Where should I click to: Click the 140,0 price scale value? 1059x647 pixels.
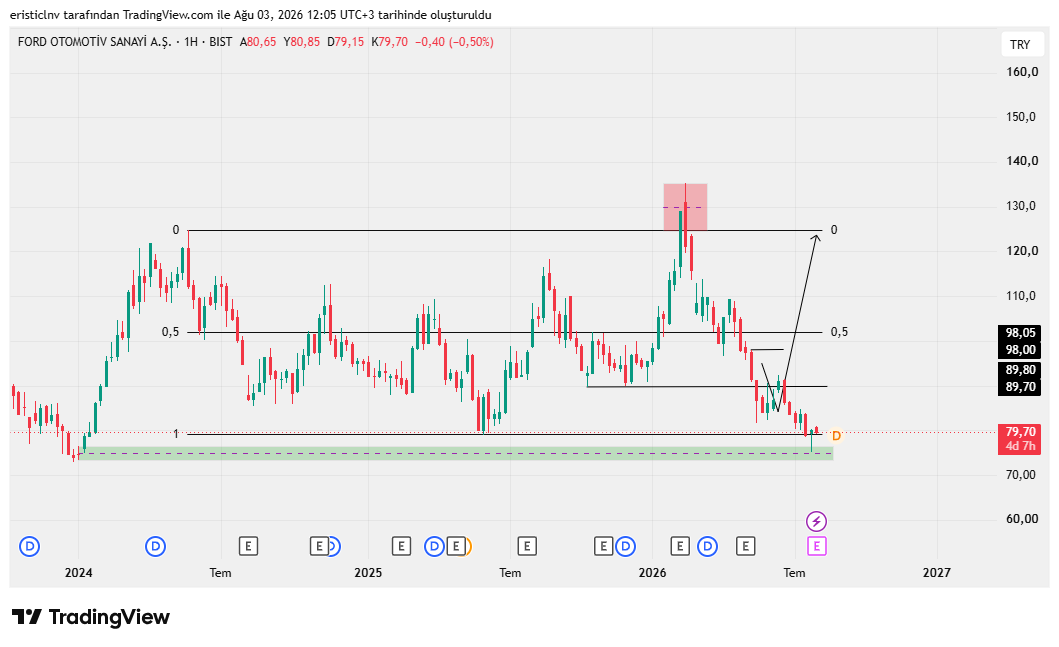[1021, 161]
